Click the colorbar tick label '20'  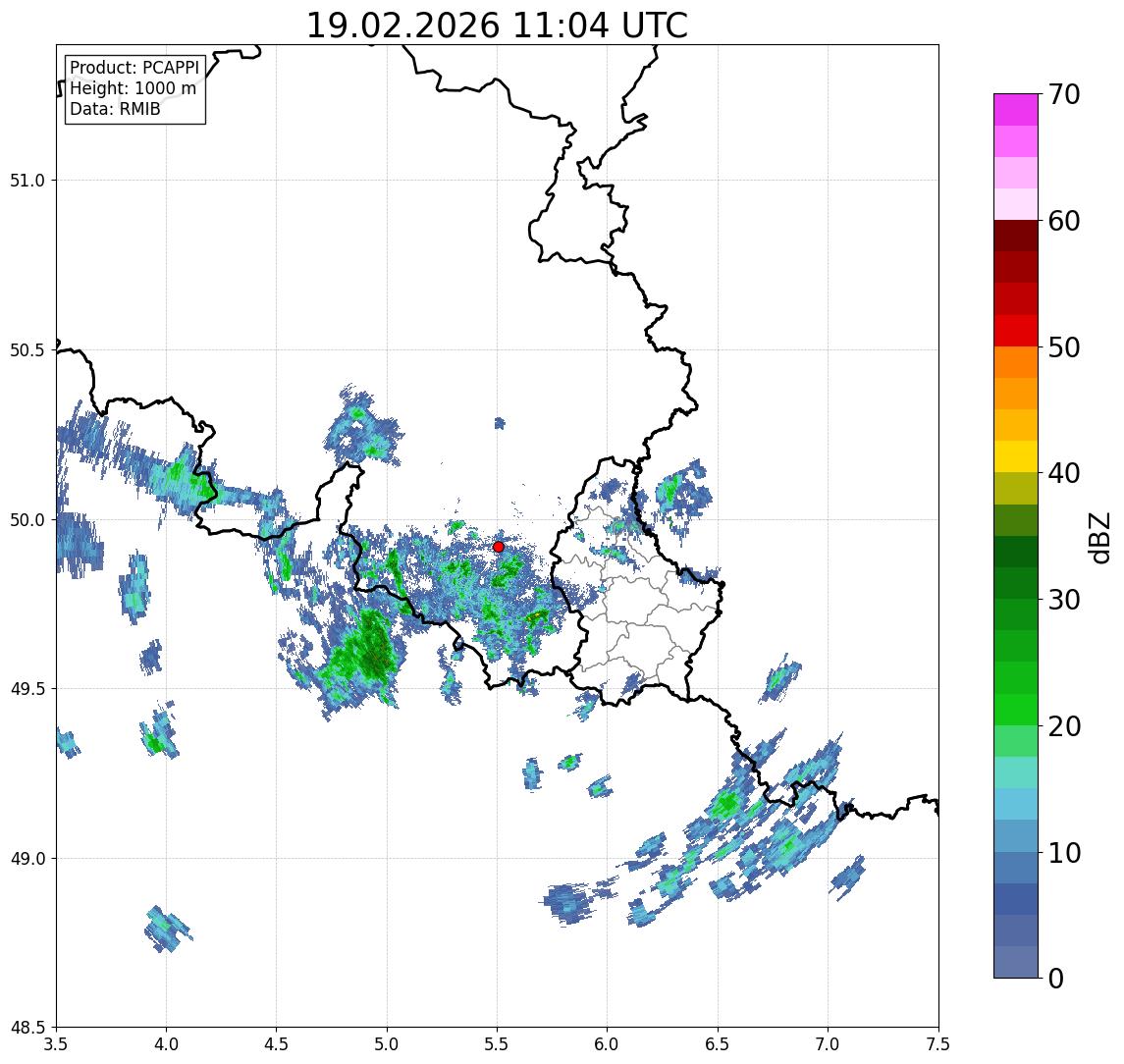(1064, 726)
